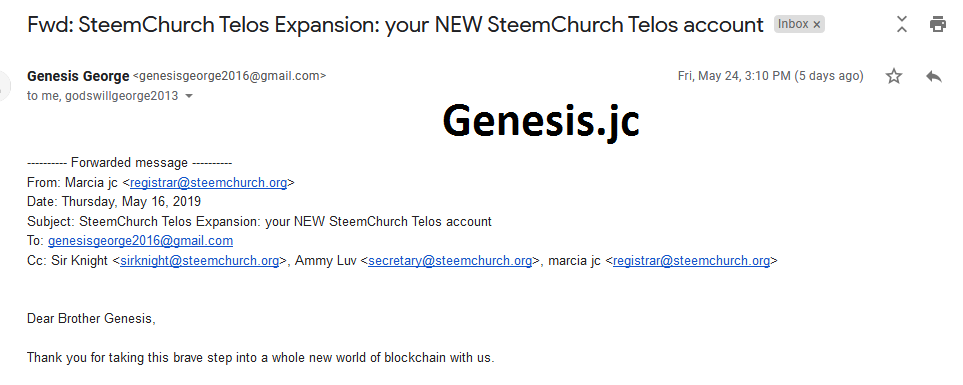Click the 'to me, godswillgeorge2013' recipient line

[x=103, y=96]
